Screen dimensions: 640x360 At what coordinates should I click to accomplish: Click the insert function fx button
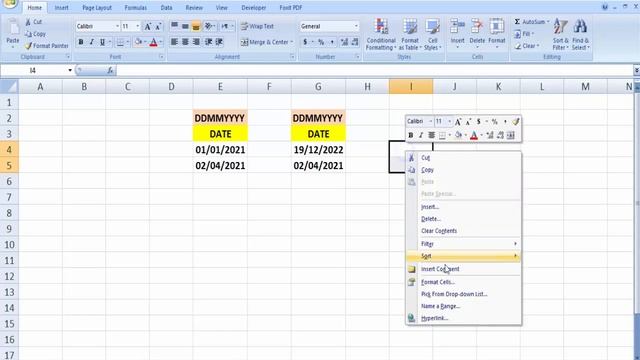pos(110,71)
